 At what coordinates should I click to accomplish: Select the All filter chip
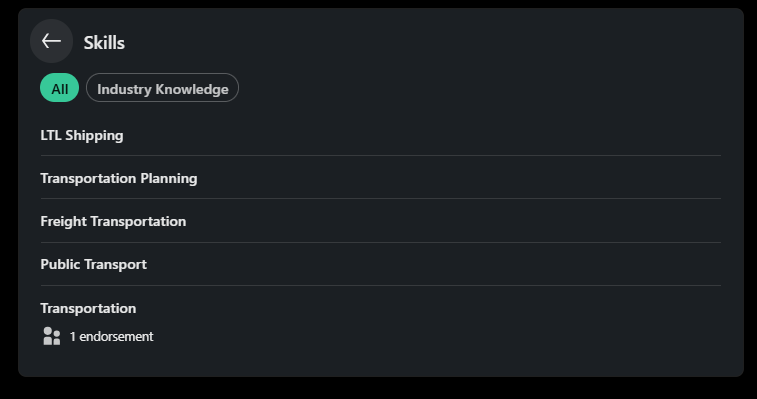tap(59, 88)
